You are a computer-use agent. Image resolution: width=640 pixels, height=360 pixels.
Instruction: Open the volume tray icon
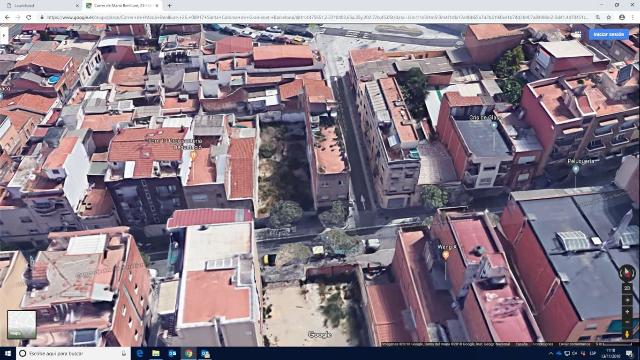click(x=575, y=353)
